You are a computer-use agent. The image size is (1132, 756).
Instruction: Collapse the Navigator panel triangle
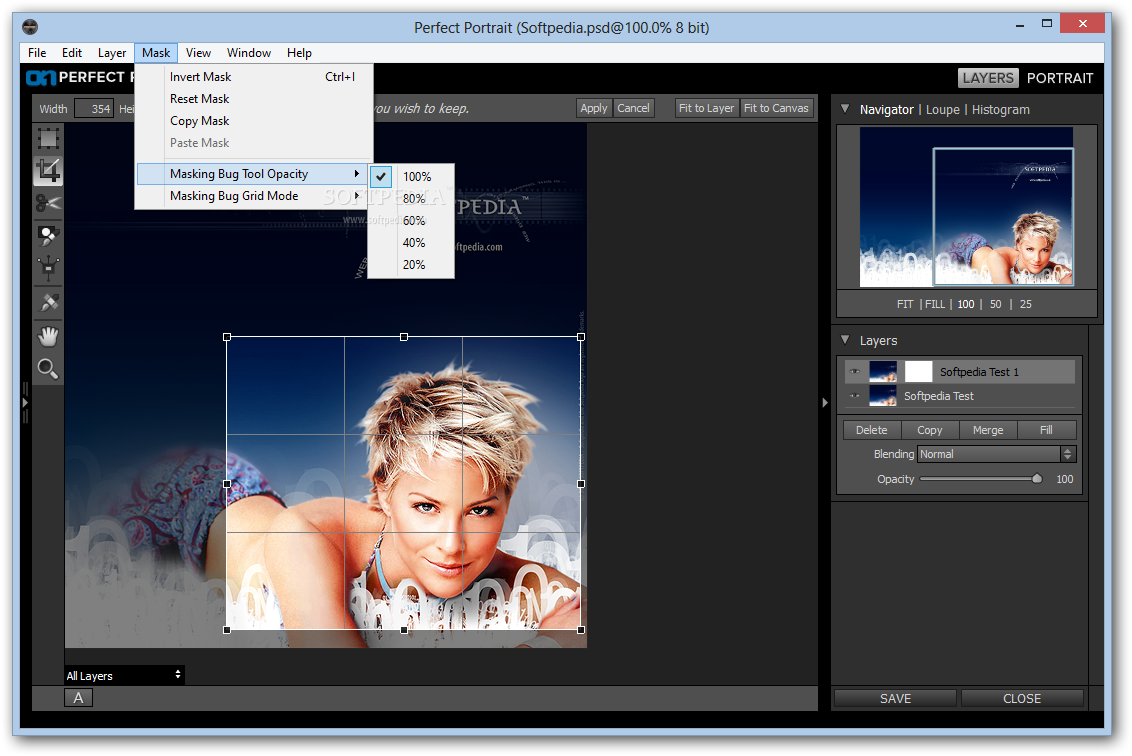coord(845,109)
